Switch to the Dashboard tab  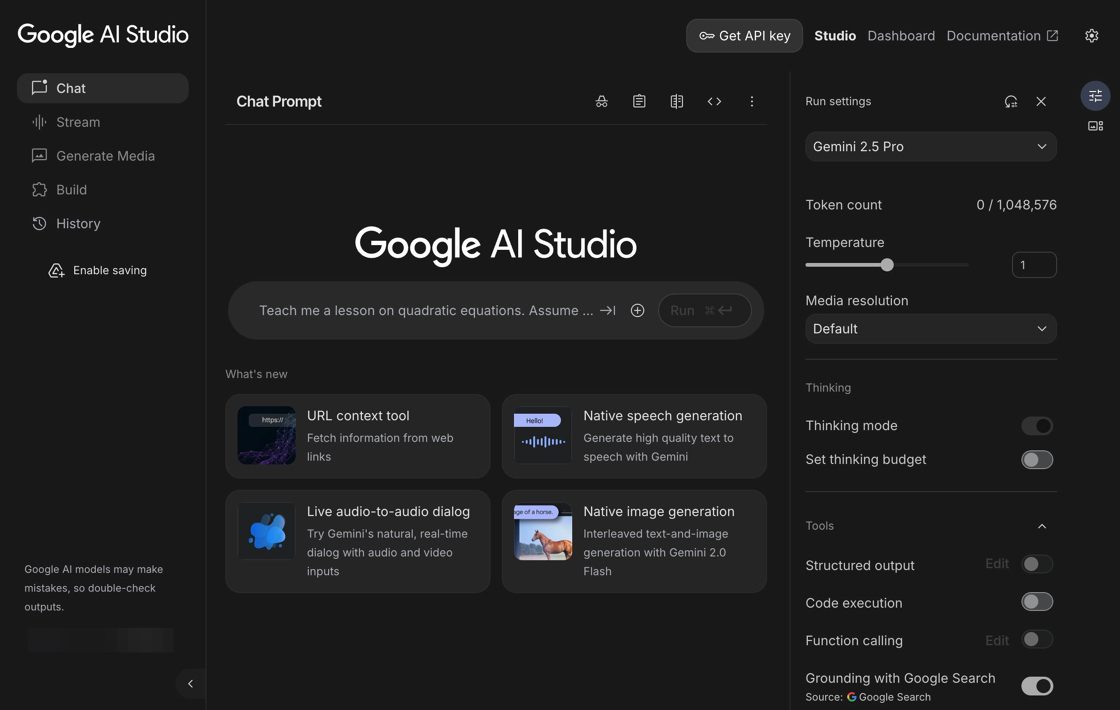pos(901,36)
